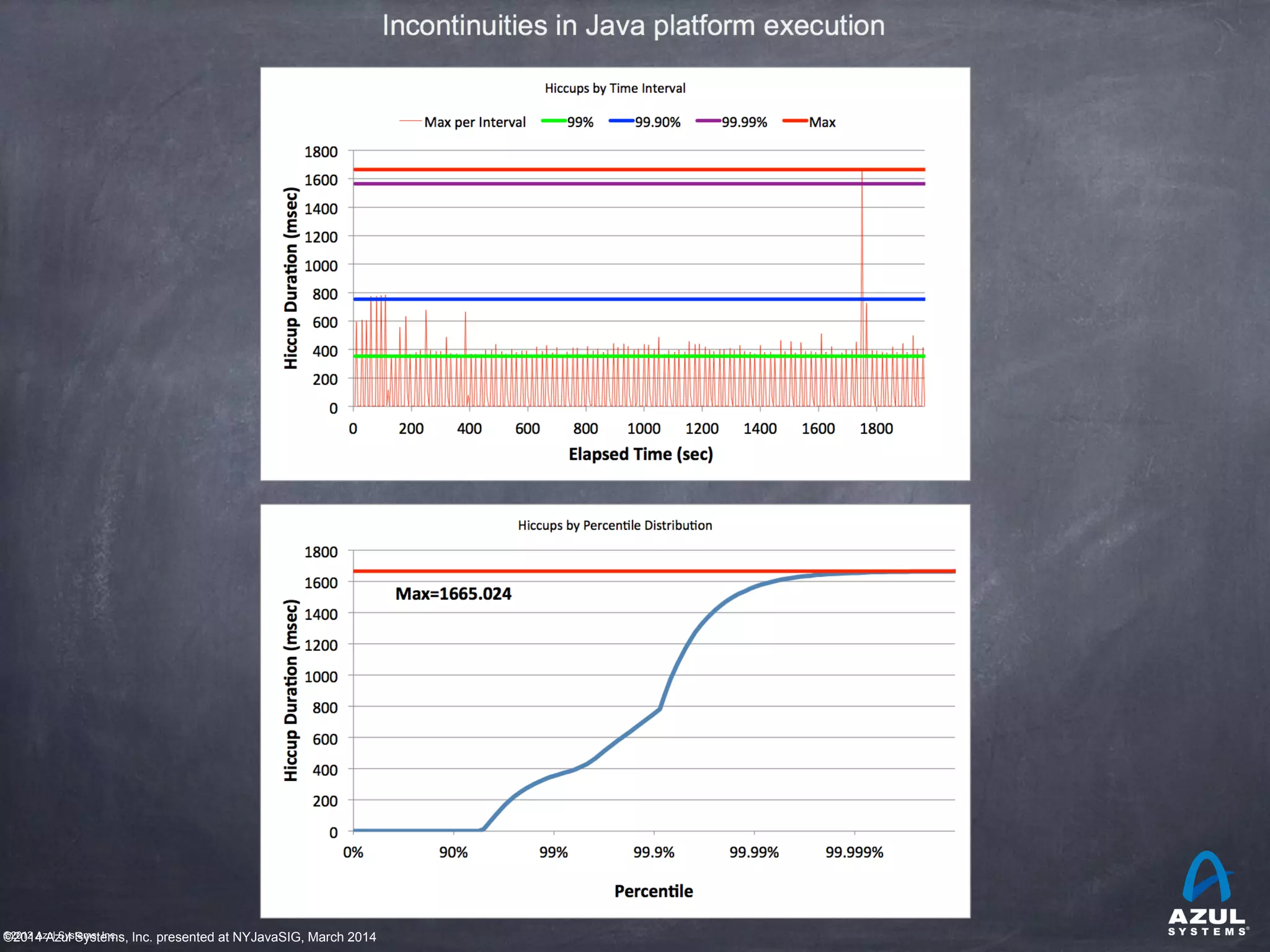Click the green 99% legend swatch
The image size is (1270, 952).
coord(553,121)
